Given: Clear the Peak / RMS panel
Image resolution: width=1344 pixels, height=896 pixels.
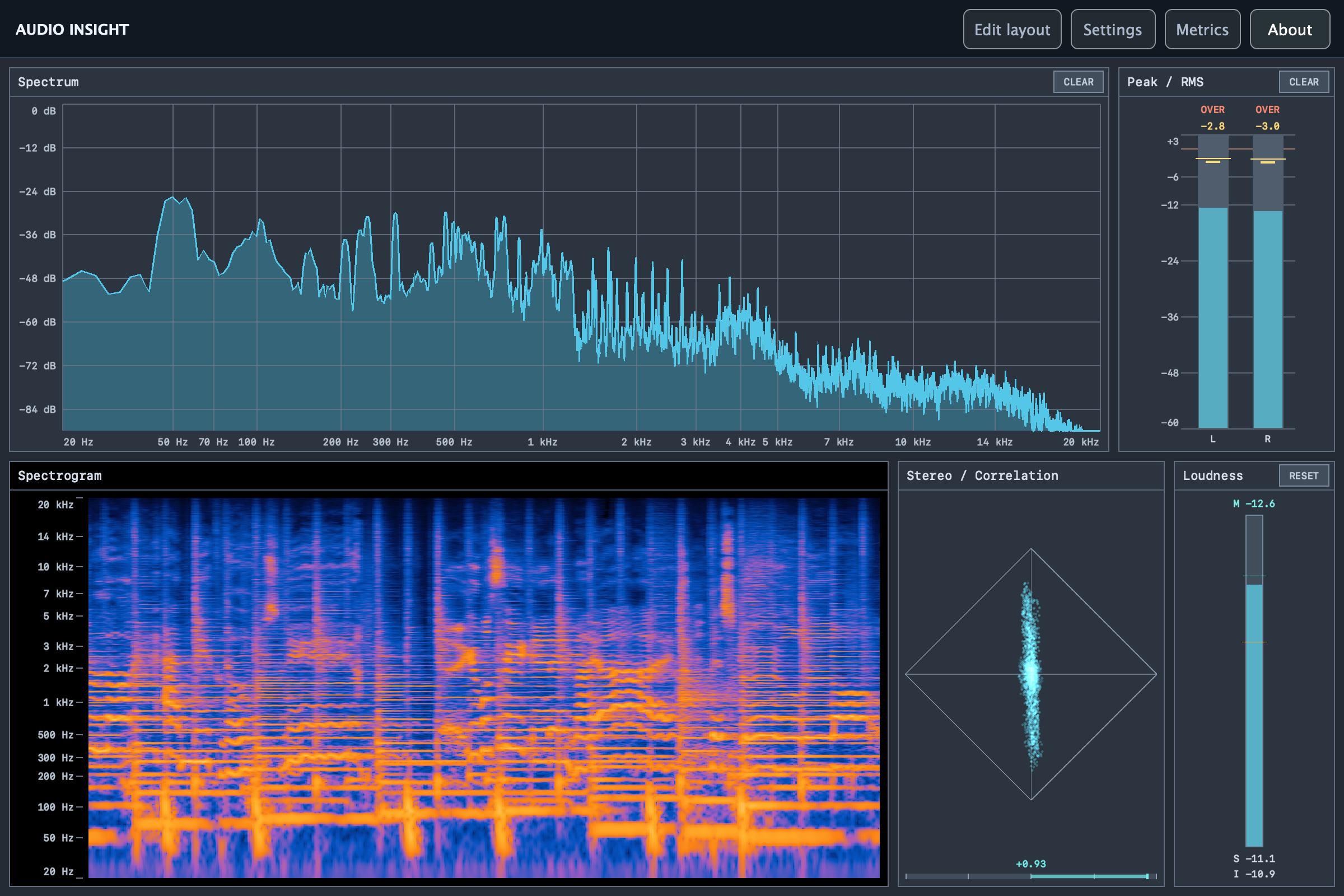Looking at the screenshot, I should pos(1304,82).
